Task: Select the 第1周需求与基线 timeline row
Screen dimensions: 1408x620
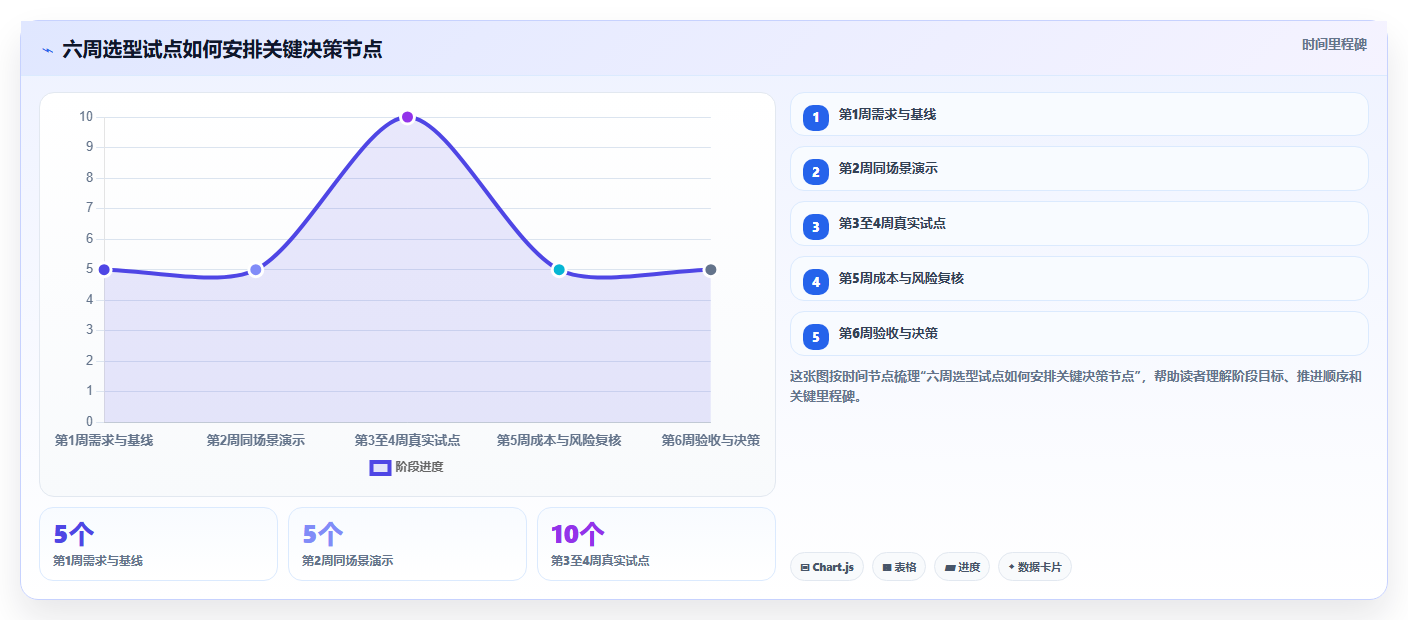Action: (1079, 114)
